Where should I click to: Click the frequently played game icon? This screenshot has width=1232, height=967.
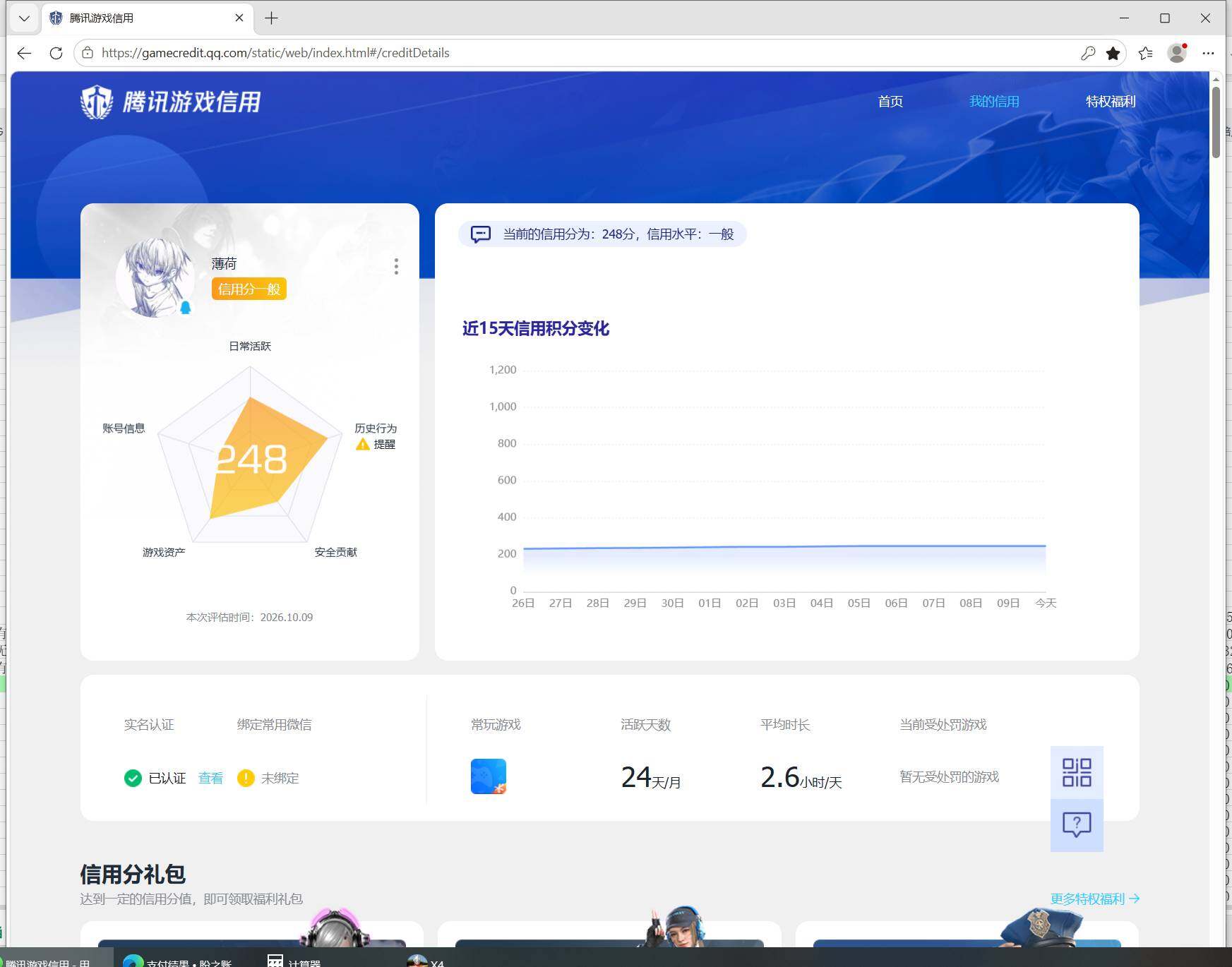pyautogui.click(x=489, y=776)
